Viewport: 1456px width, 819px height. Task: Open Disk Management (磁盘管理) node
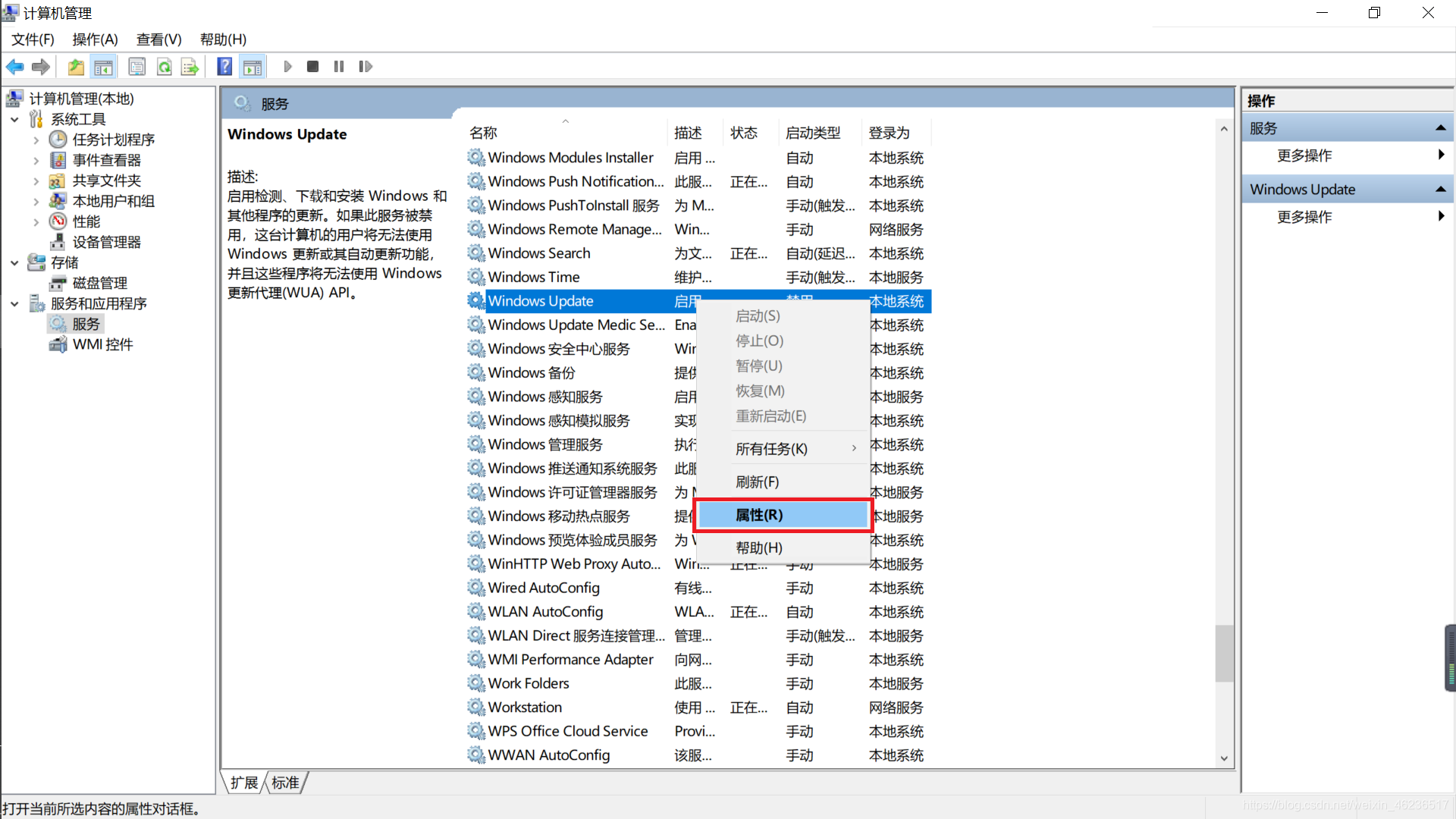click(x=99, y=283)
